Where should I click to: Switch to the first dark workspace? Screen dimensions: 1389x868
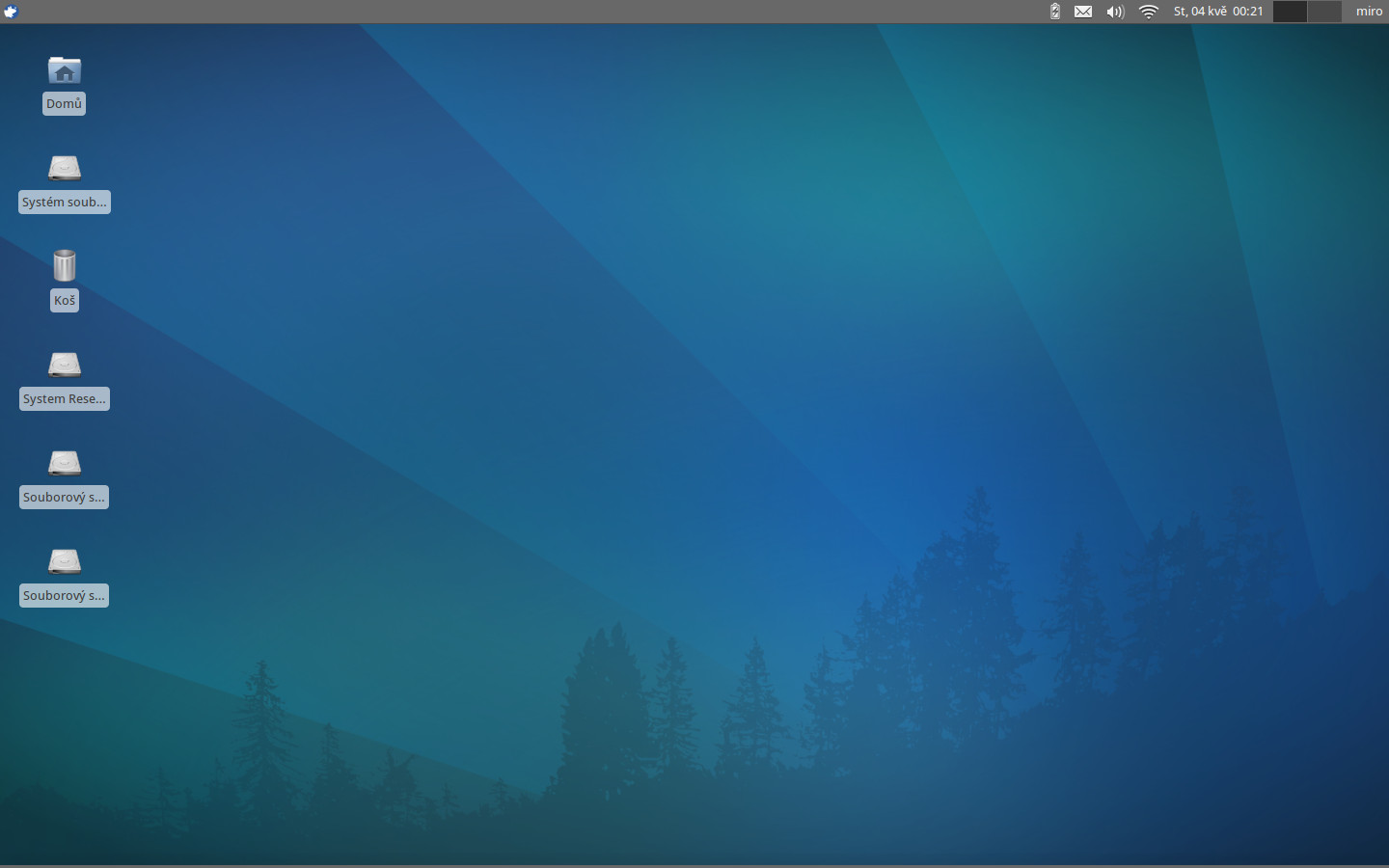click(x=1290, y=12)
